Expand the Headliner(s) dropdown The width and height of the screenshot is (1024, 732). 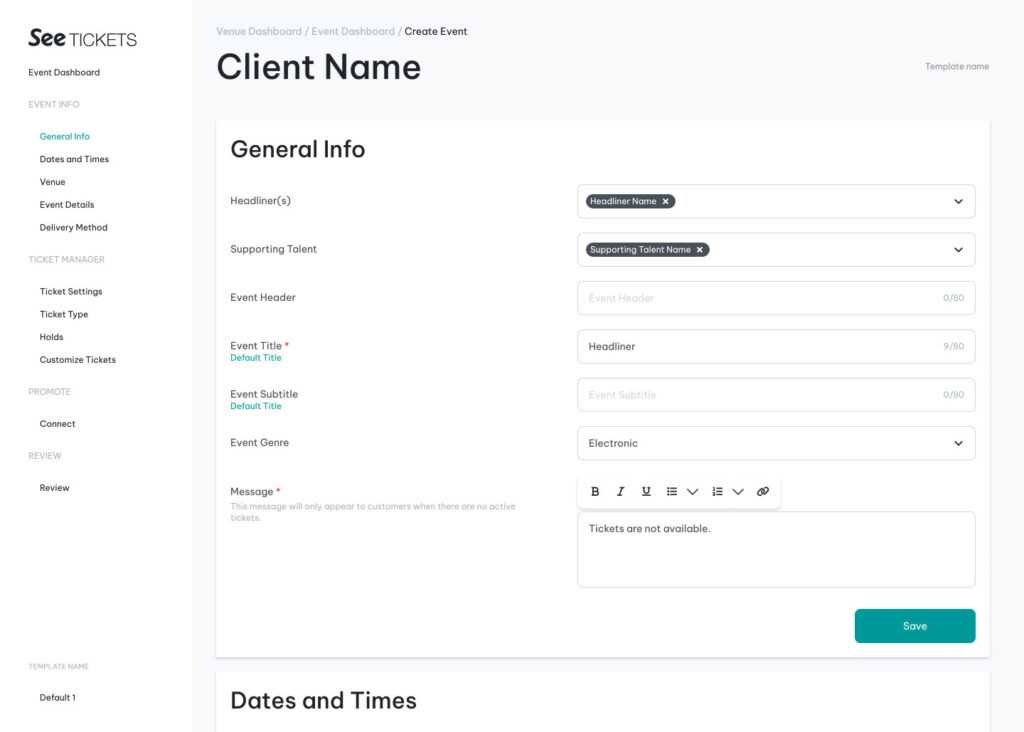[x=957, y=201]
